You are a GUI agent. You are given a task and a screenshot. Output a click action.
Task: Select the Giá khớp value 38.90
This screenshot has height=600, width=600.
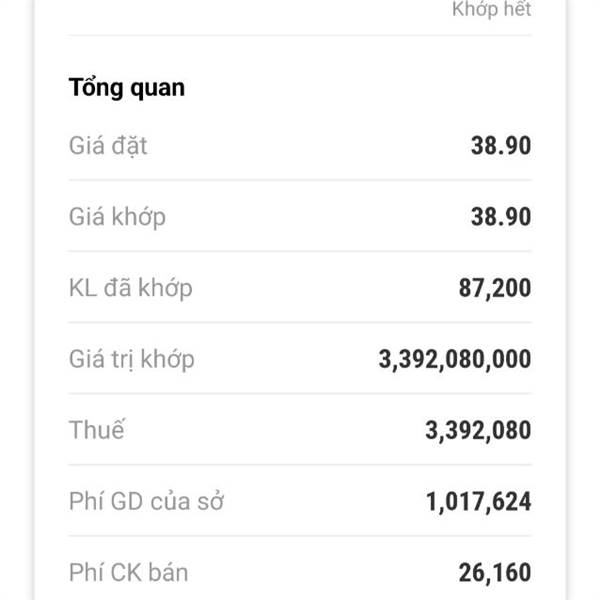(500, 216)
